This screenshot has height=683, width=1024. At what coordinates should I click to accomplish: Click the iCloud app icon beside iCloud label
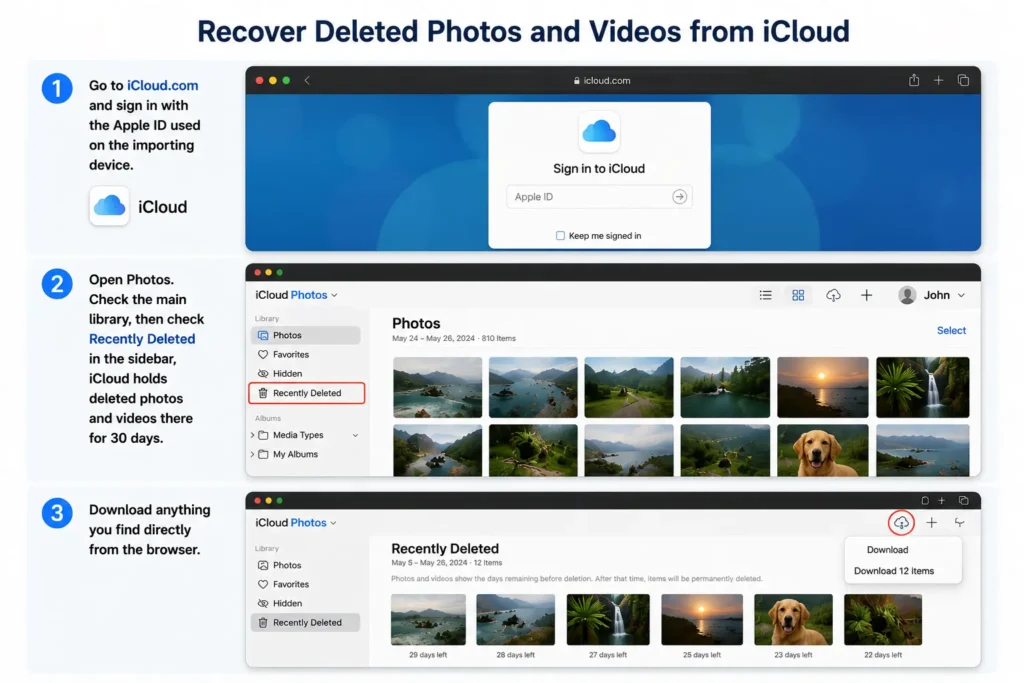pos(109,206)
